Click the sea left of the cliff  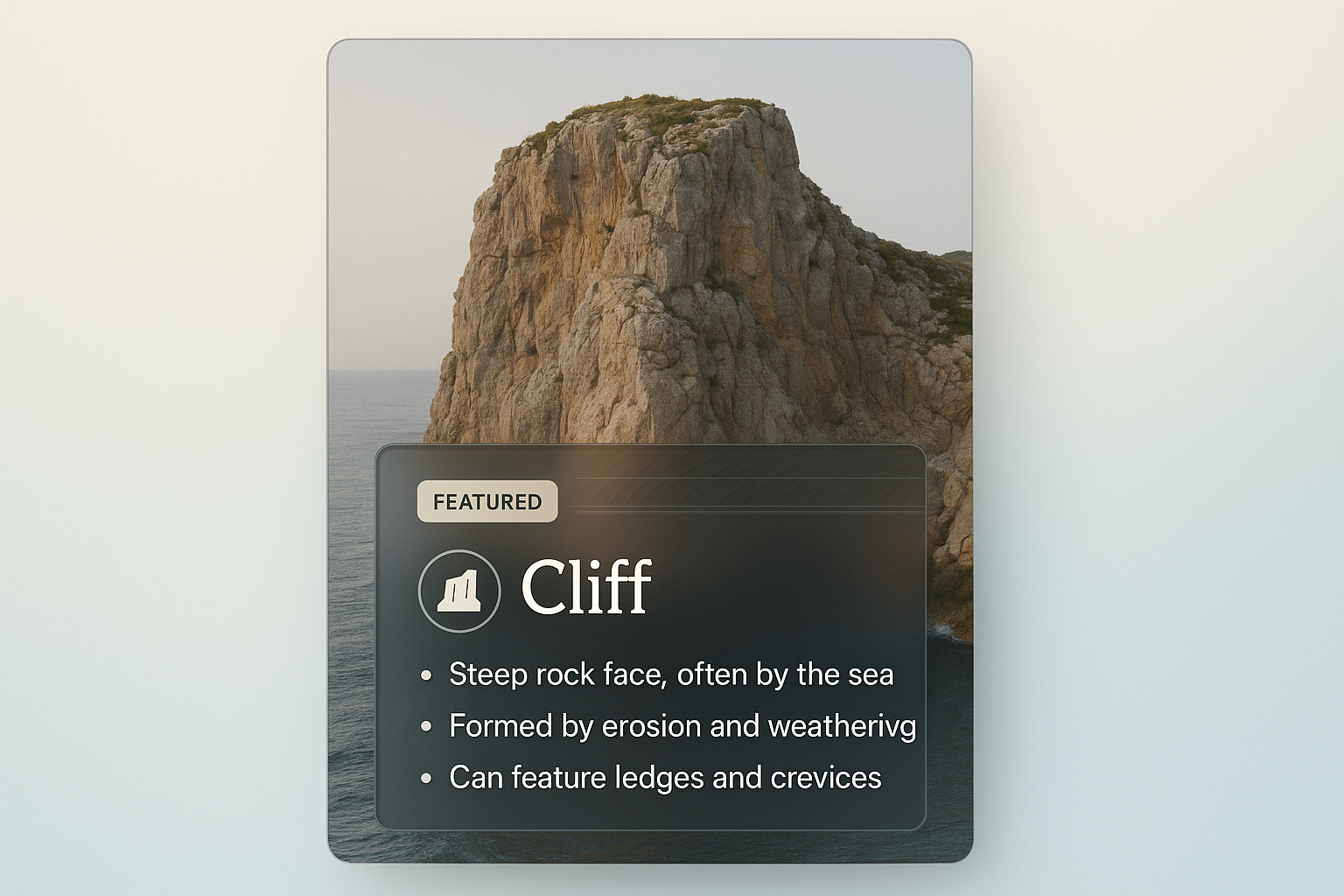click(x=376, y=411)
